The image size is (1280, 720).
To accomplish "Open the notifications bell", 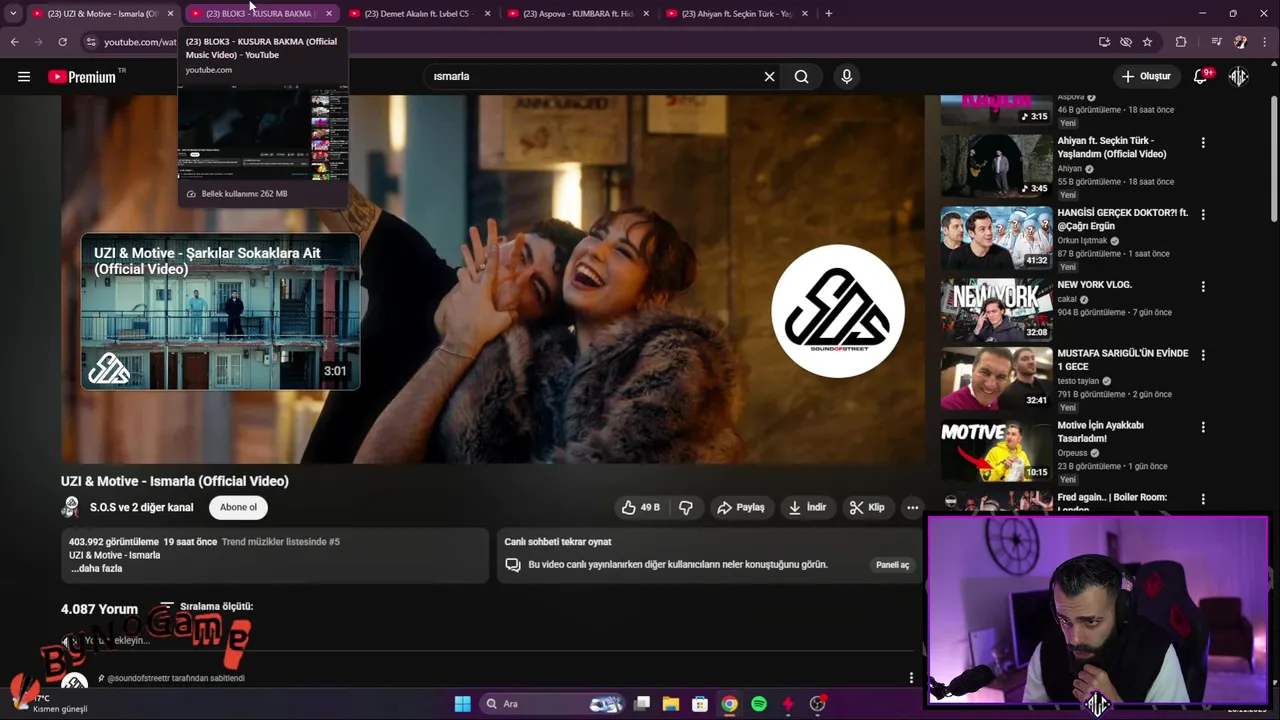I will (x=1201, y=76).
